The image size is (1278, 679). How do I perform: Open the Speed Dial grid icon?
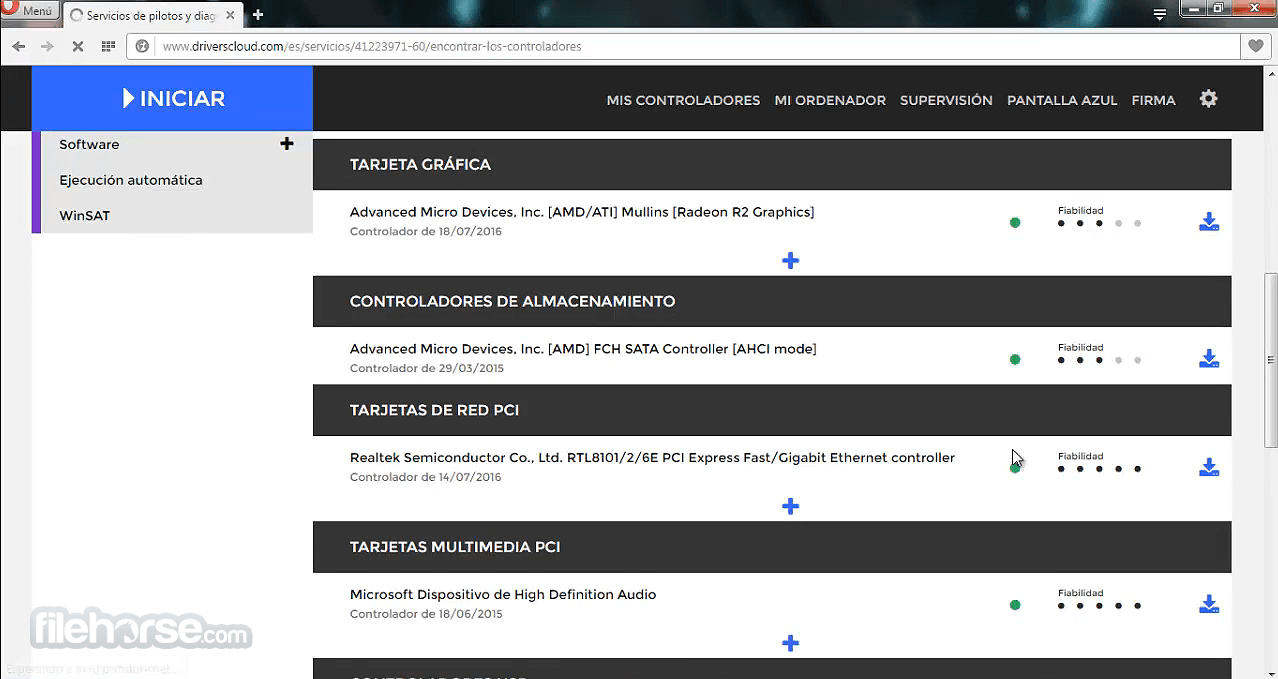pyautogui.click(x=108, y=46)
